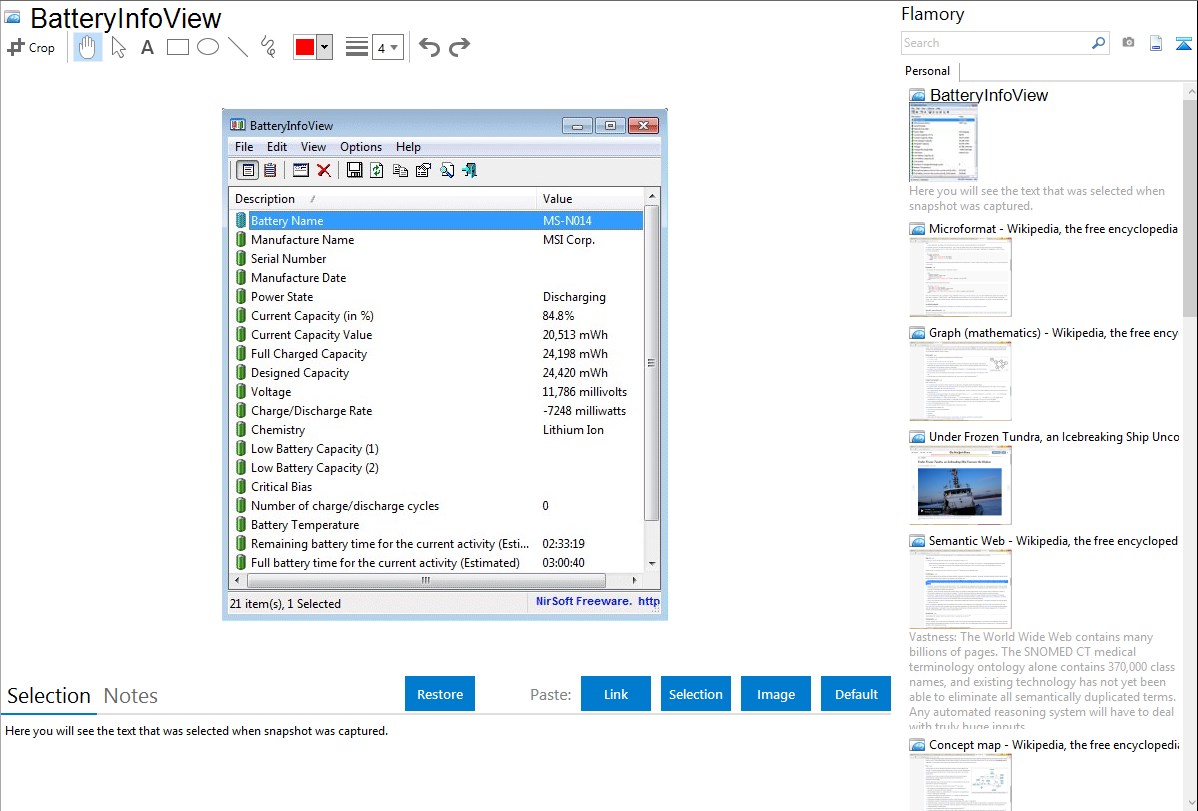1198x811 pixels.
Task: Click the floppy save toolbar icon
Action: [355, 170]
